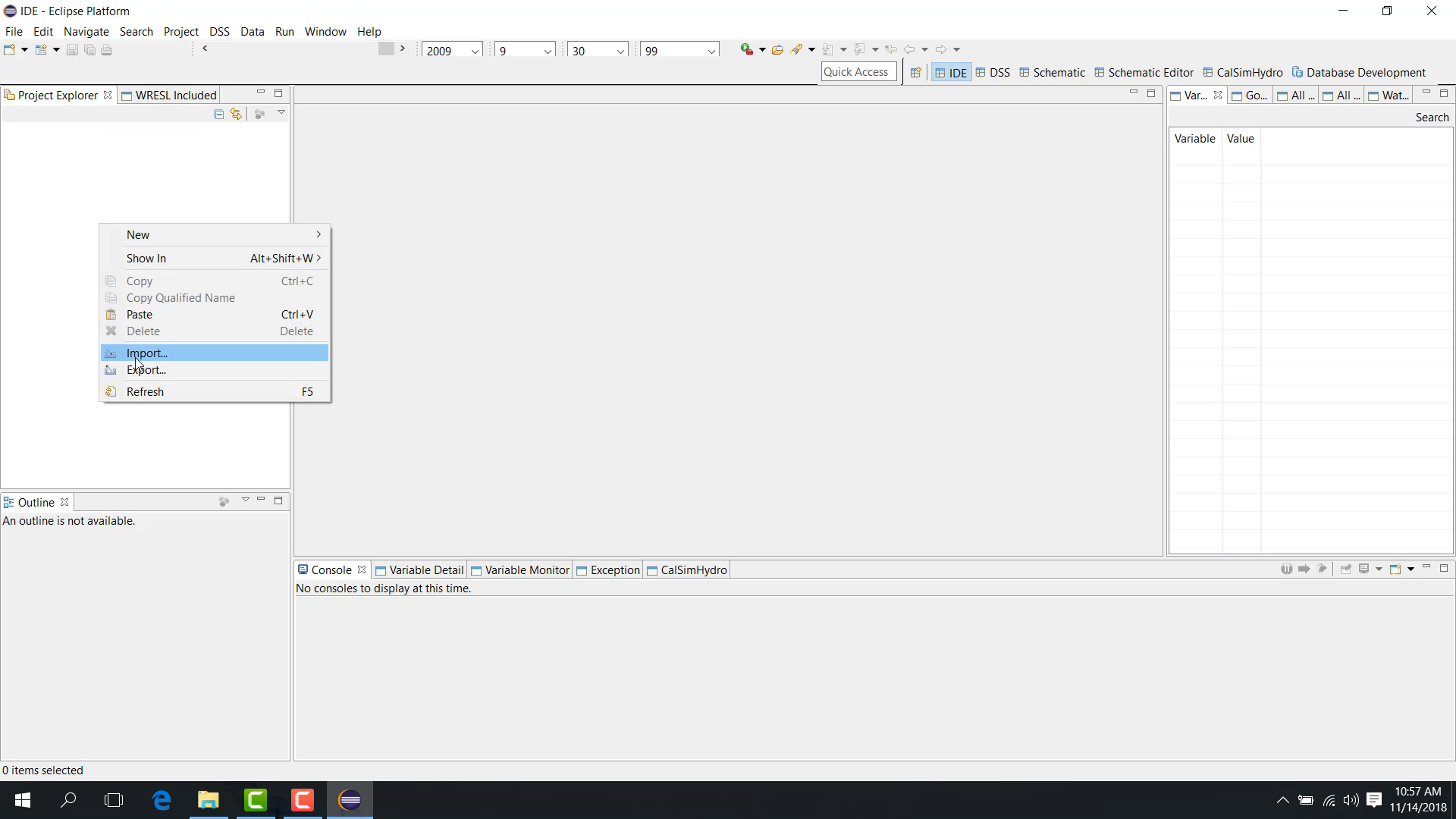Open the 99 combo box
This screenshot has width=1456, height=819.
point(711,51)
